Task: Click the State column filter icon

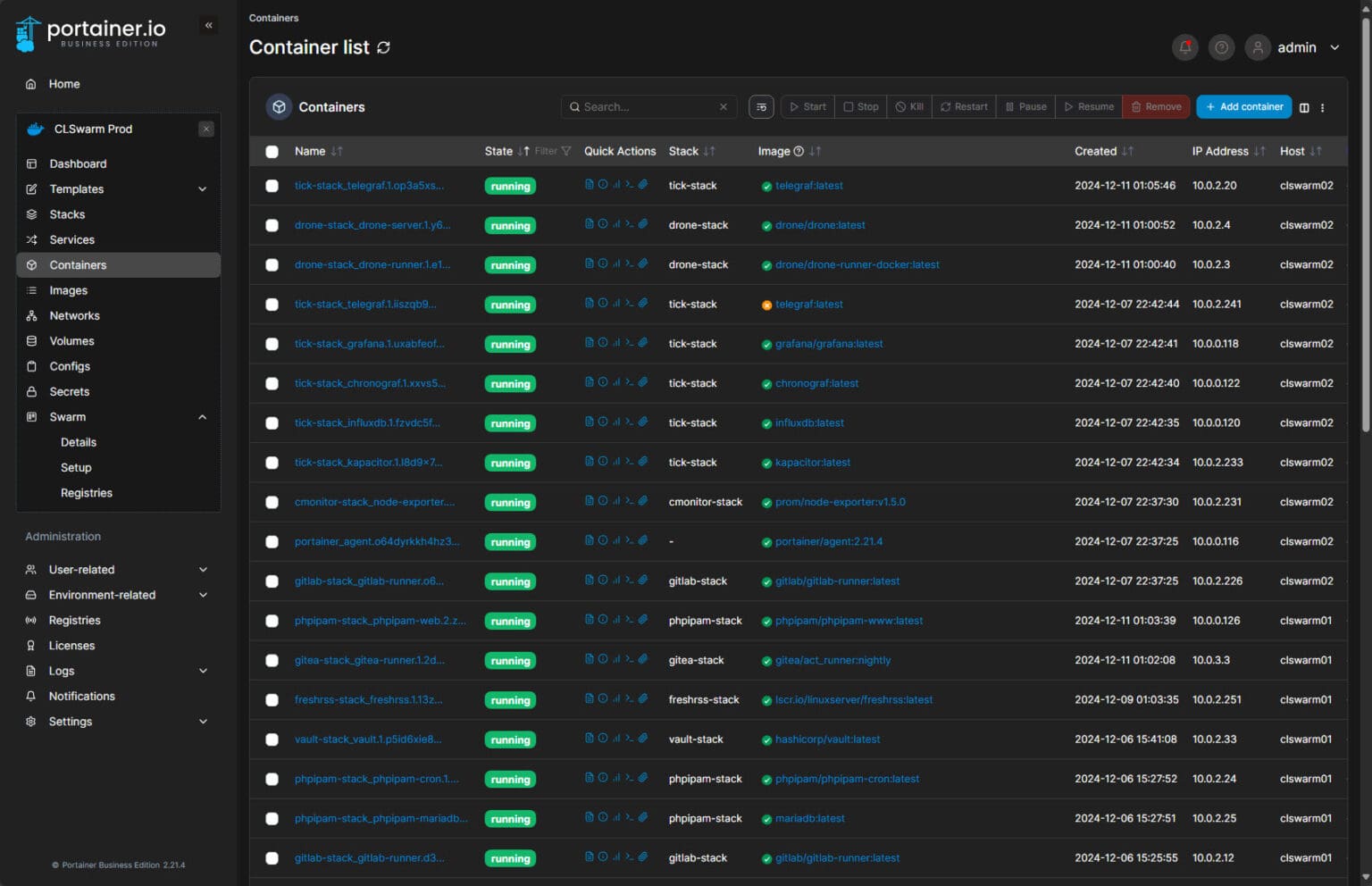Action: coord(565,151)
